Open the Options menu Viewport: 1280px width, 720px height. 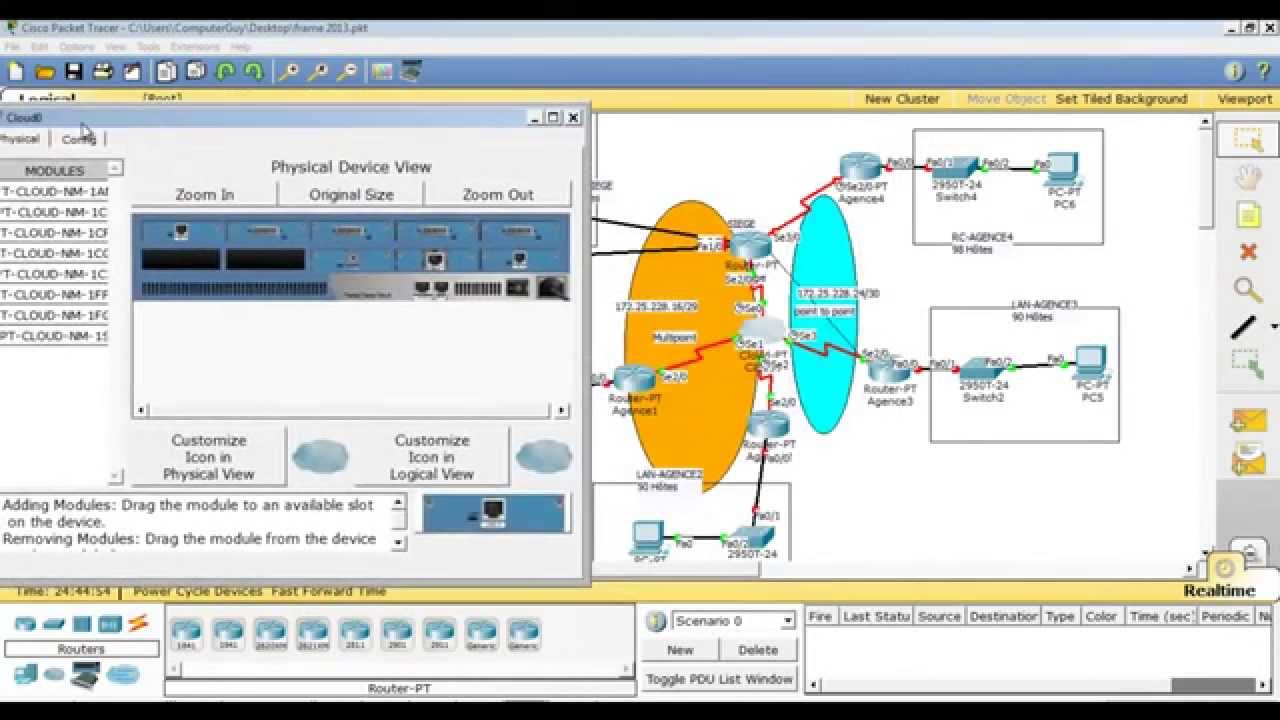coord(77,47)
